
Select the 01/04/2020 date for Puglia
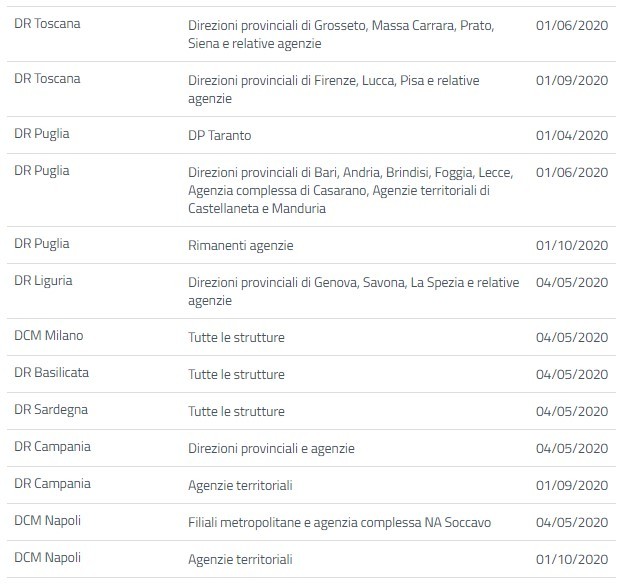coord(572,135)
